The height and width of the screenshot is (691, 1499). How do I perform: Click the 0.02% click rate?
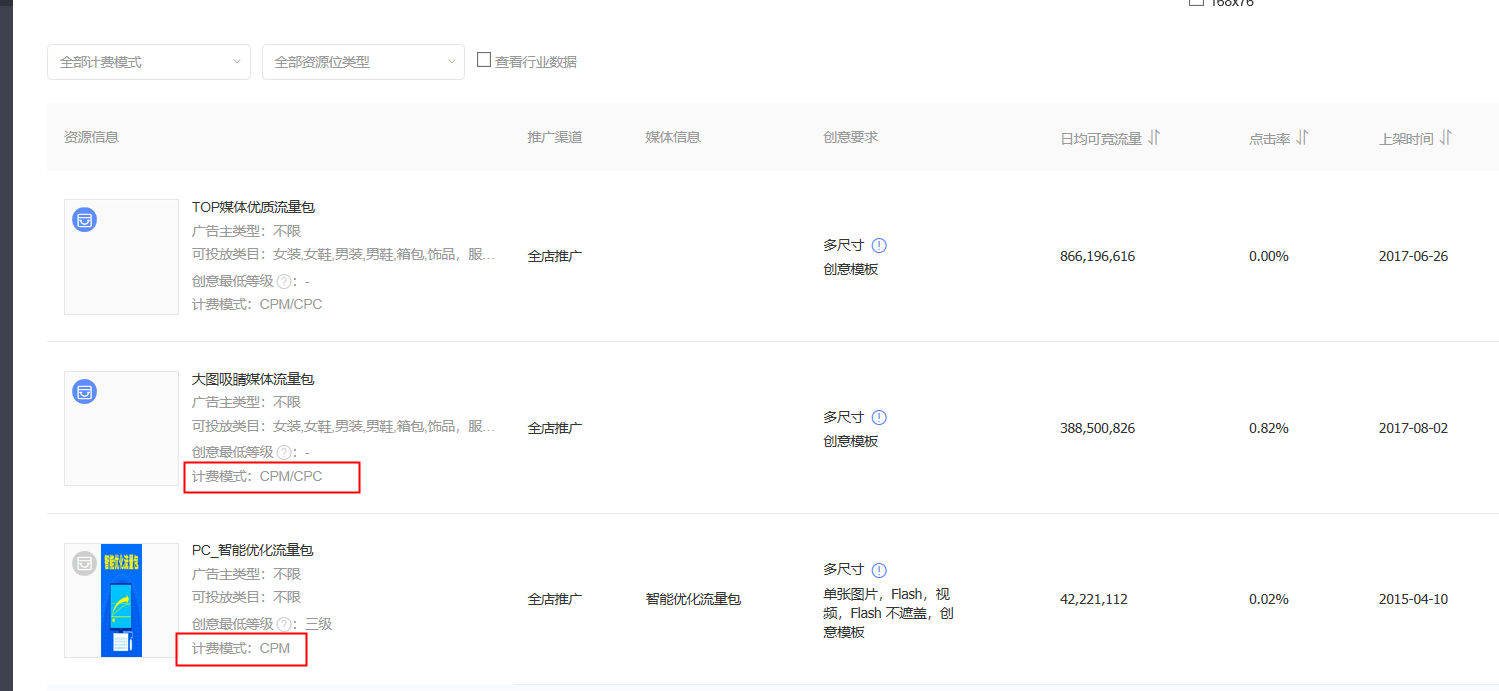1269,599
